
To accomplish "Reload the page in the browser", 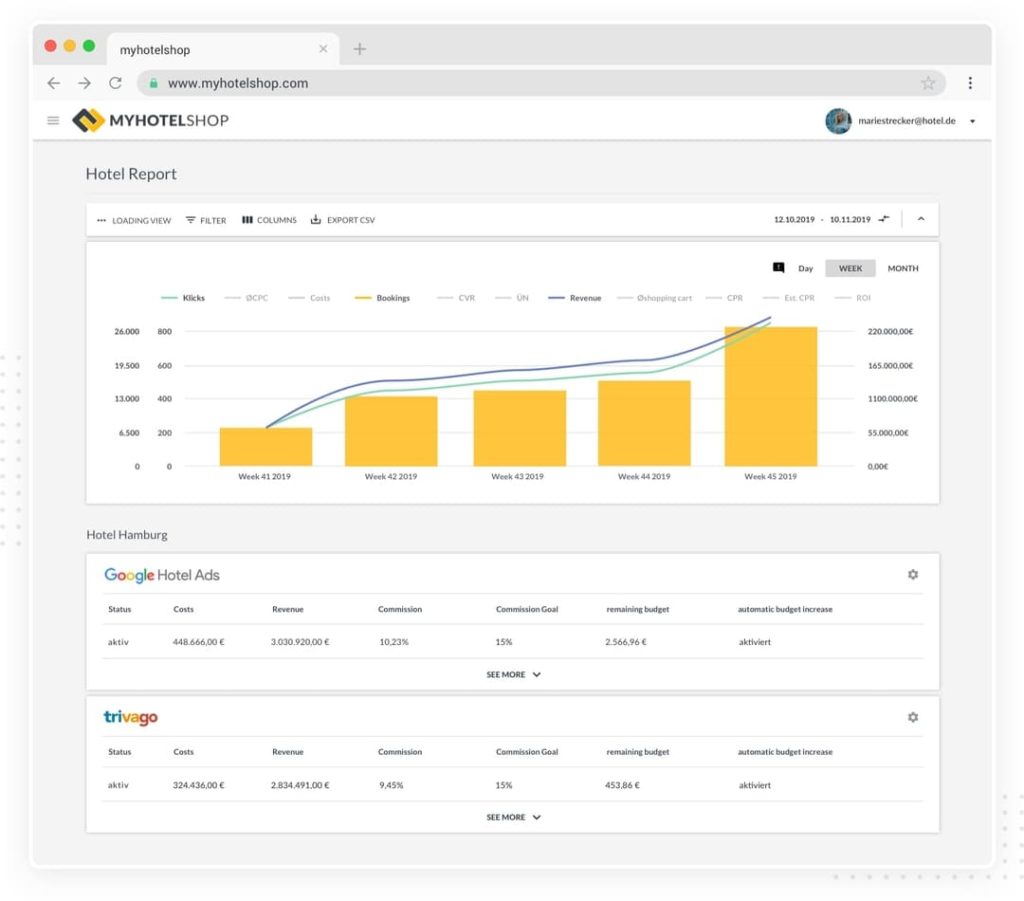I will coord(115,83).
